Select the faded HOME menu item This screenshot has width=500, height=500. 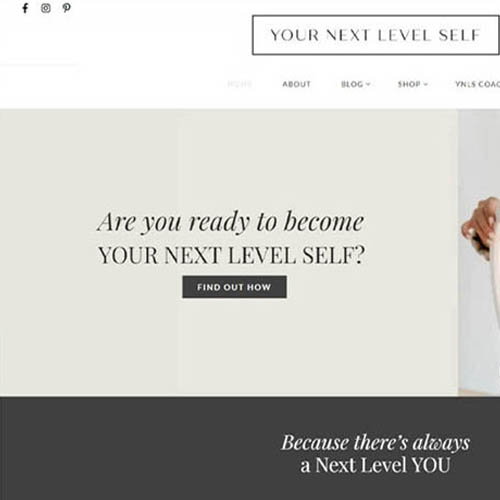239,84
